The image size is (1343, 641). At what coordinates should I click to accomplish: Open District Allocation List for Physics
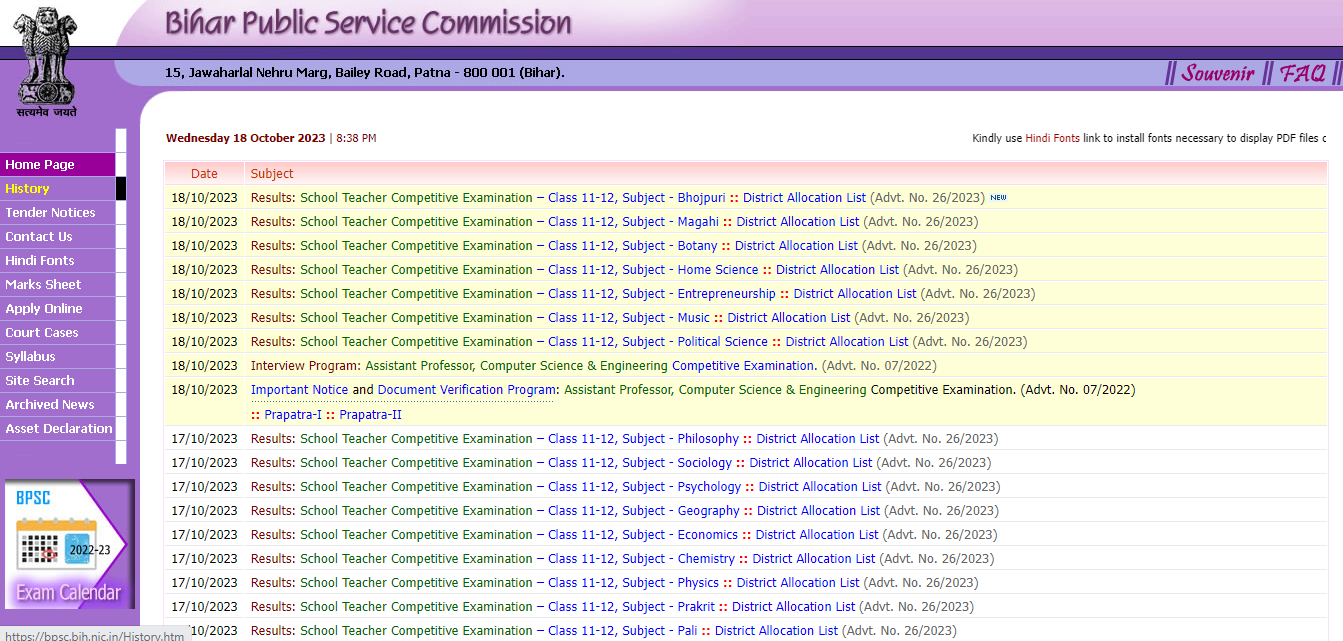(x=798, y=583)
